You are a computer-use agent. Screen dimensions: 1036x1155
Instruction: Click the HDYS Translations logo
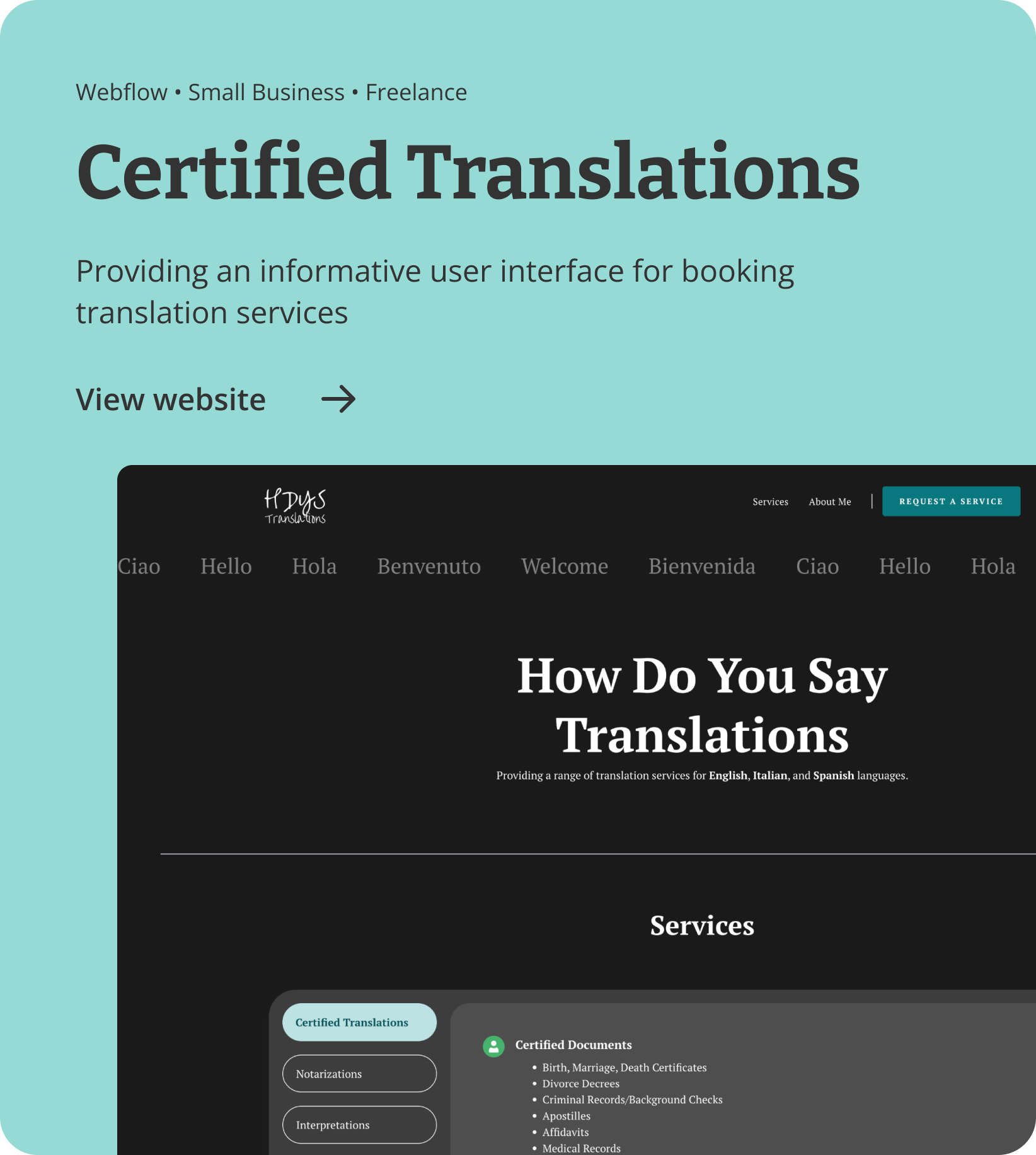pyautogui.click(x=295, y=505)
